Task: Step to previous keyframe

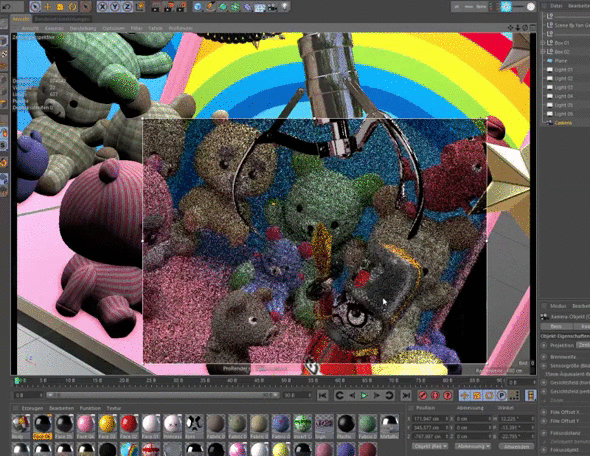Action: pos(339,395)
